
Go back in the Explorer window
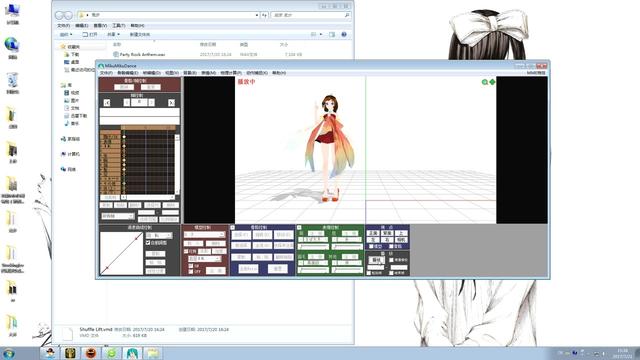60,15
